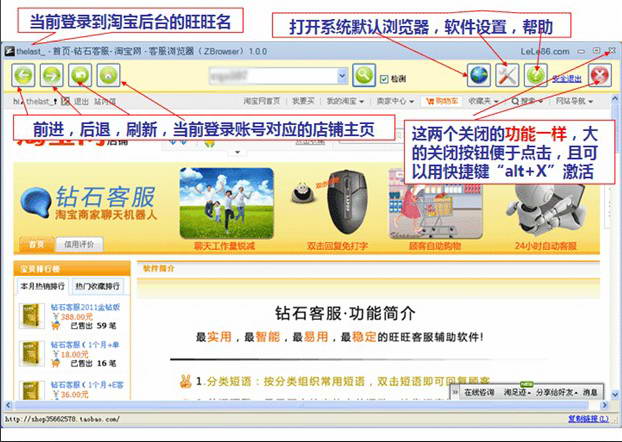Click the rabbit icon beside 1.分类短语
622x442 pixels.
185,381
